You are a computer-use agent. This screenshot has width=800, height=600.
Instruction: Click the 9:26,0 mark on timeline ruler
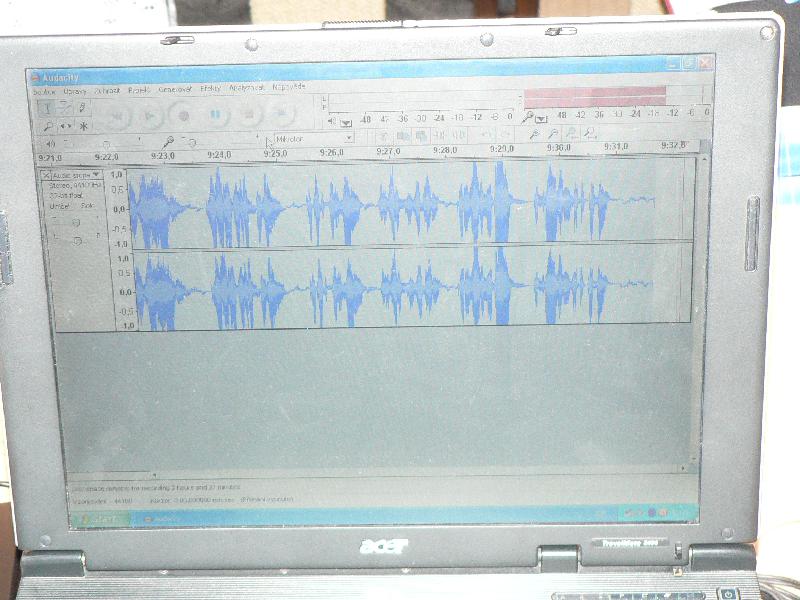(332, 153)
